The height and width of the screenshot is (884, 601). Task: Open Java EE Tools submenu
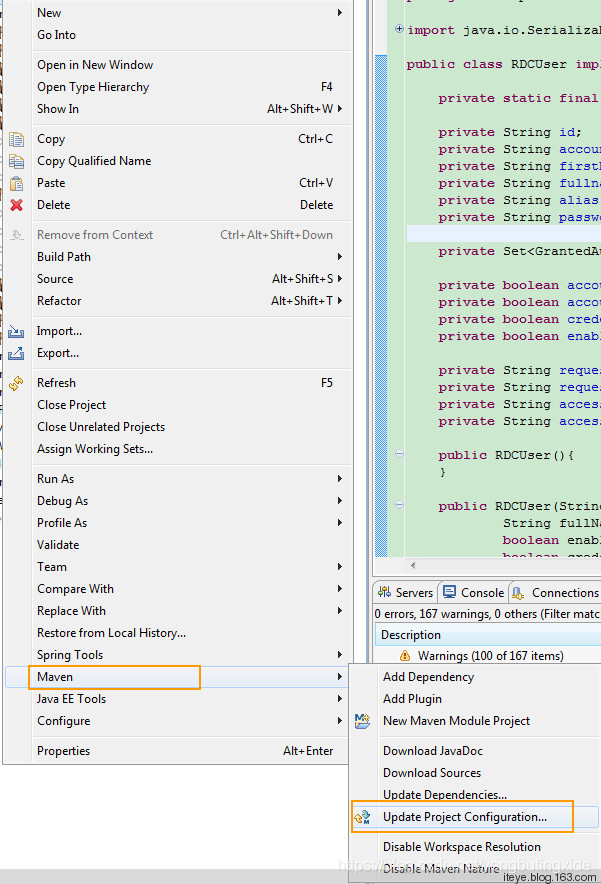[x=178, y=699]
